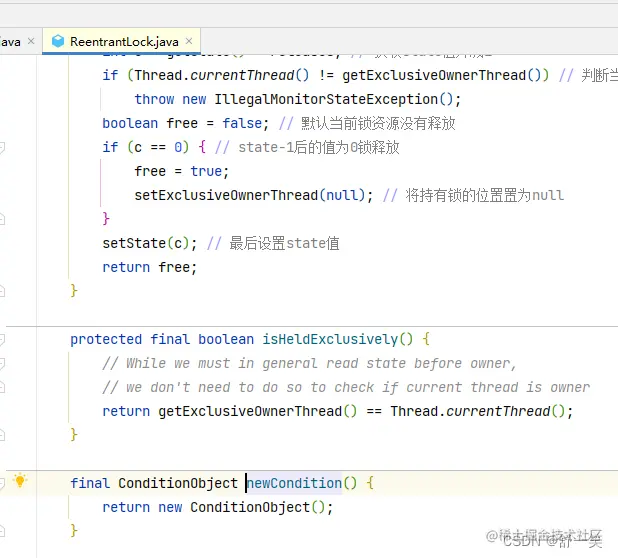
Task: Click the isHeldExclusively method name
Action: 330,339
